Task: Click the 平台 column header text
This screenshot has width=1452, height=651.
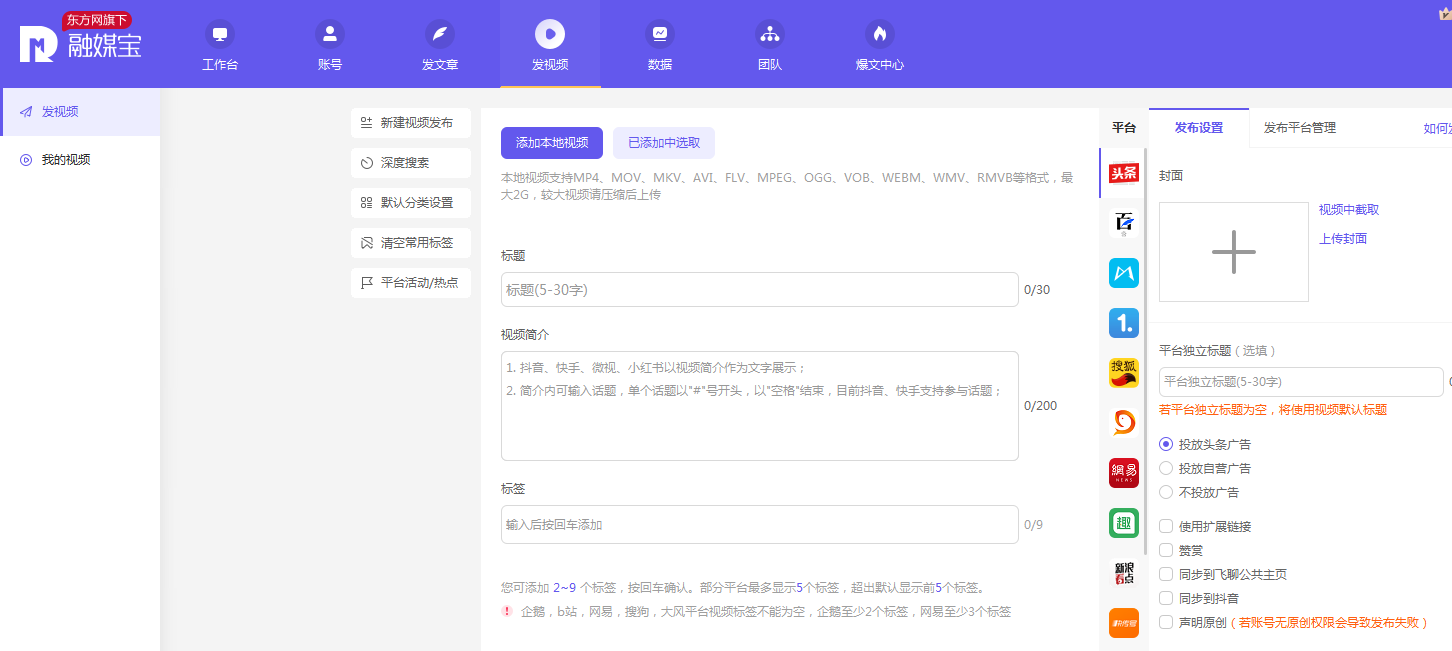Action: [x=1124, y=128]
